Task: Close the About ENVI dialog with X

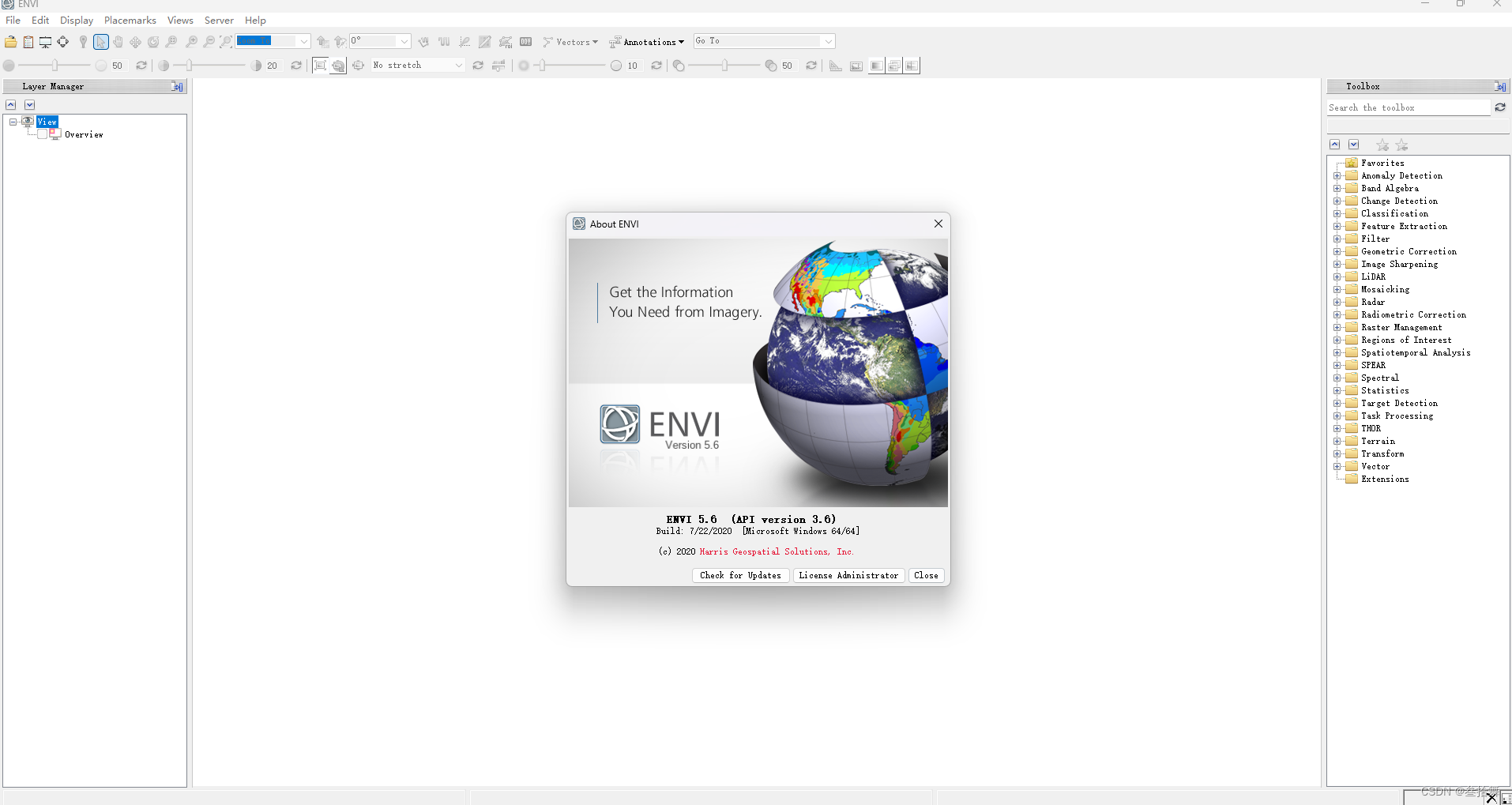Action: [938, 224]
